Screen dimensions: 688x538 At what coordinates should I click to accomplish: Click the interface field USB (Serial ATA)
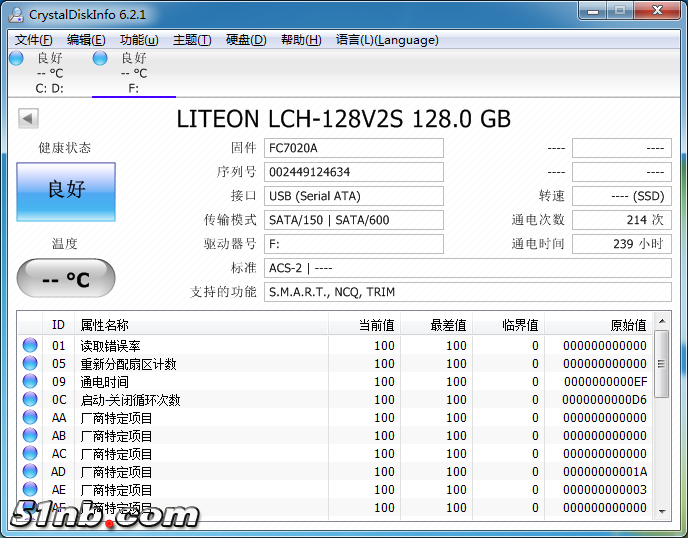[x=354, y=196]
